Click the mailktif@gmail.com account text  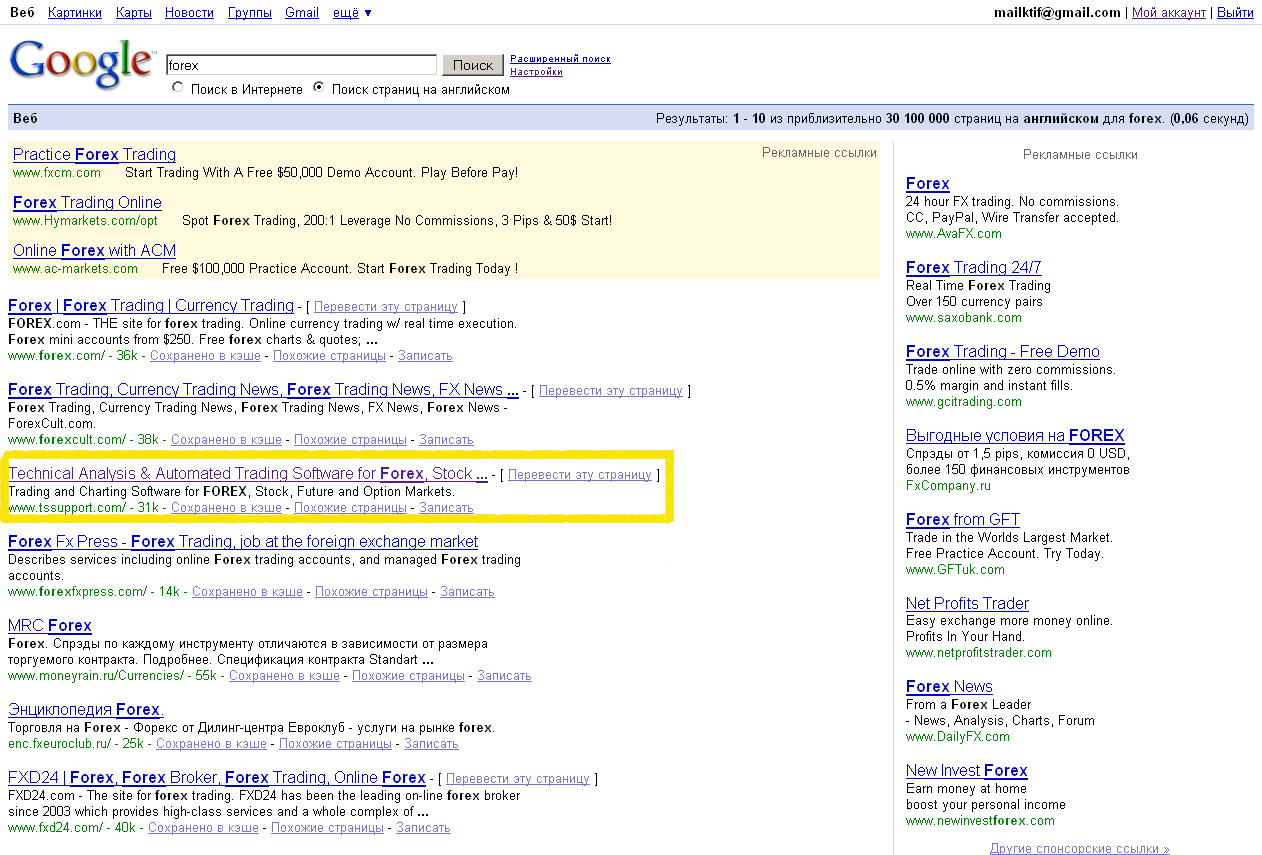coord(1057,13)
